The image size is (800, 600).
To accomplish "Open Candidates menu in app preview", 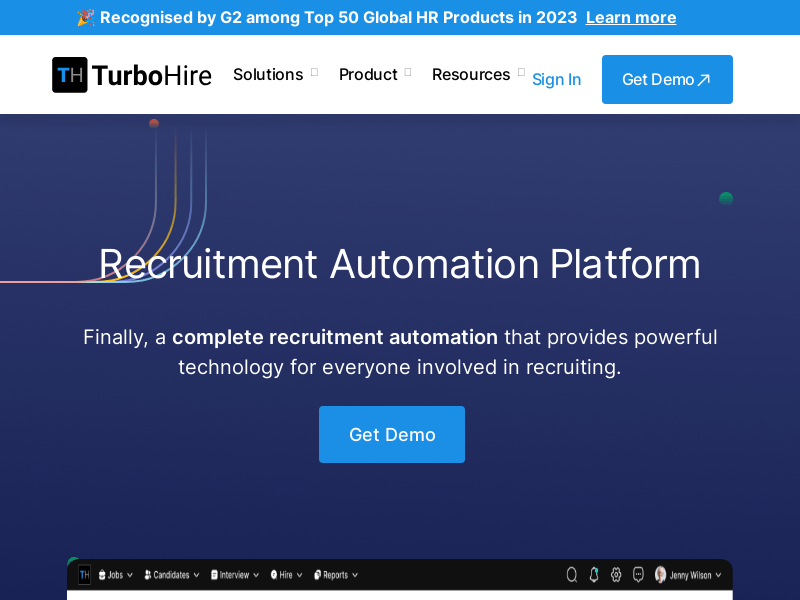I will pyautogui.click(x=171, y=575).
